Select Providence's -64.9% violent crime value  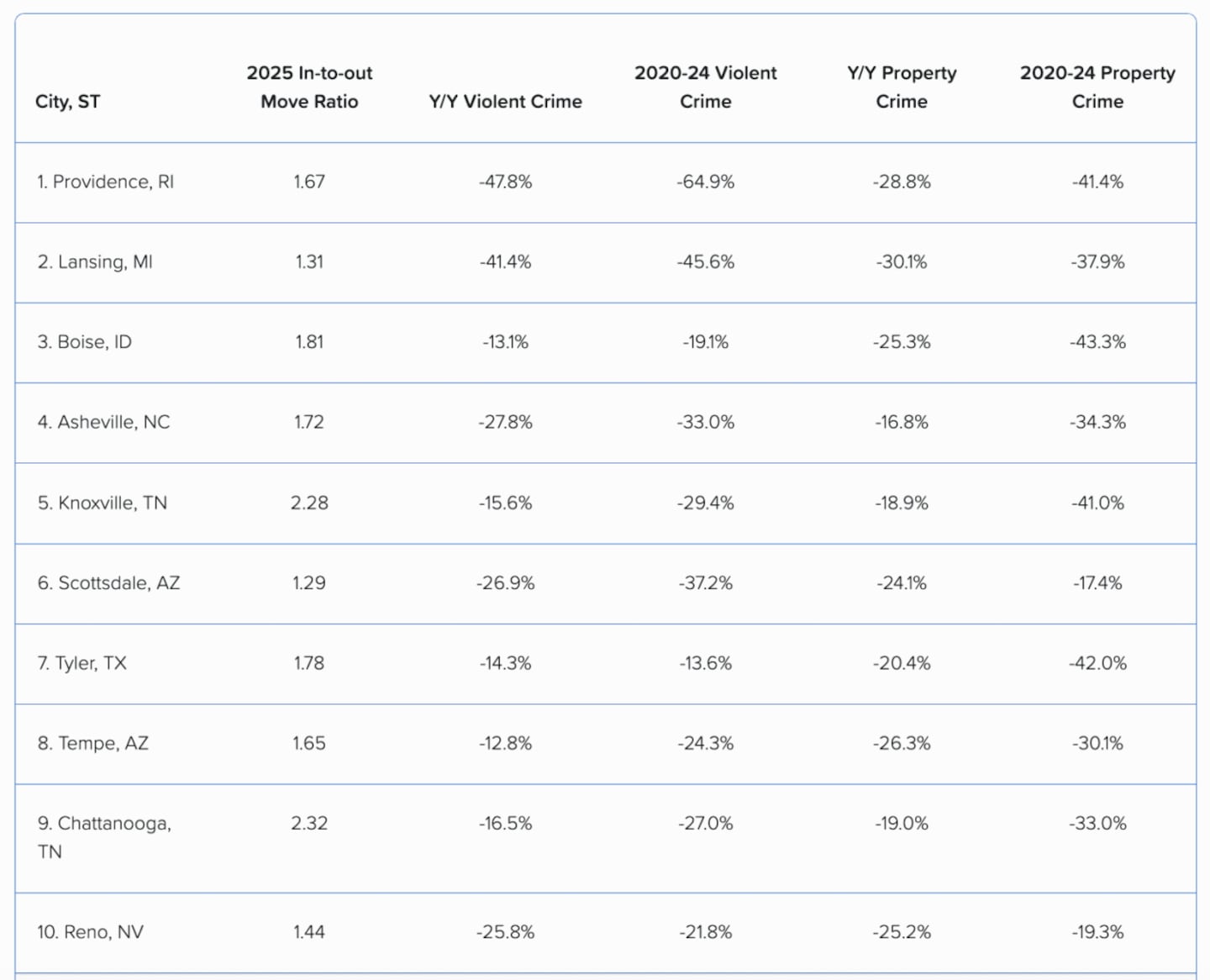pyautogui.click(x=705, y=182)
